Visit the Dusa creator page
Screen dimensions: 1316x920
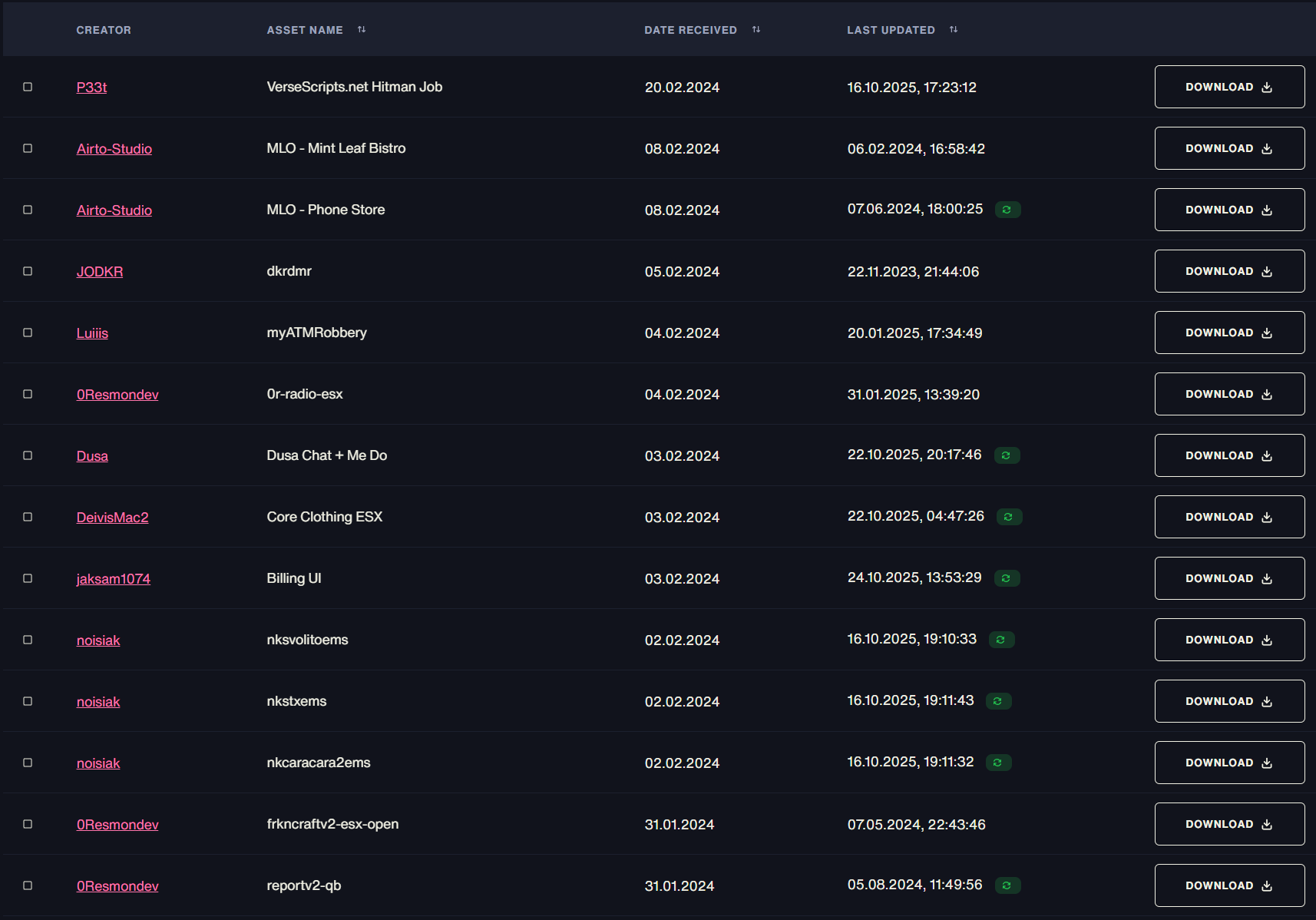pos(92,456)
